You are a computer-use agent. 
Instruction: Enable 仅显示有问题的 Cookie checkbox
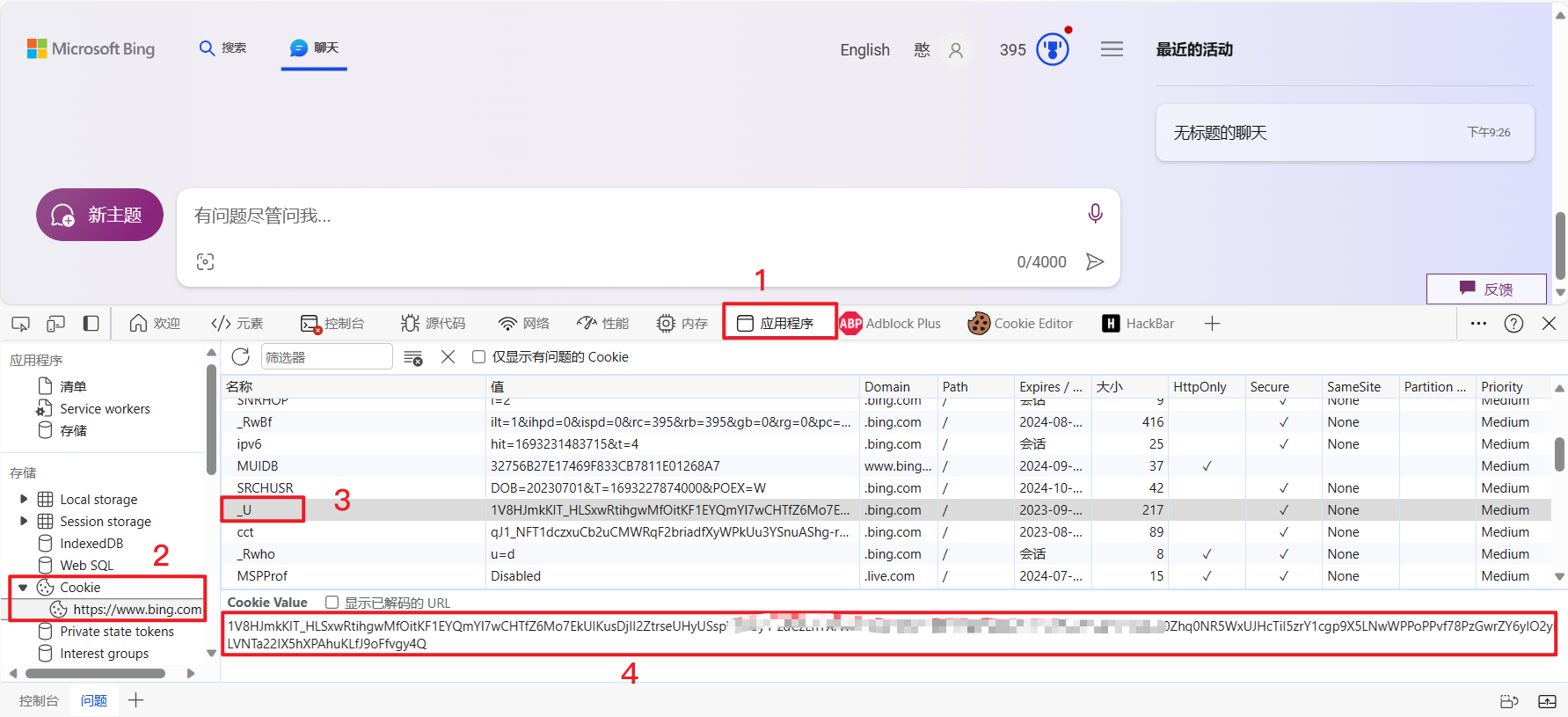479,357
